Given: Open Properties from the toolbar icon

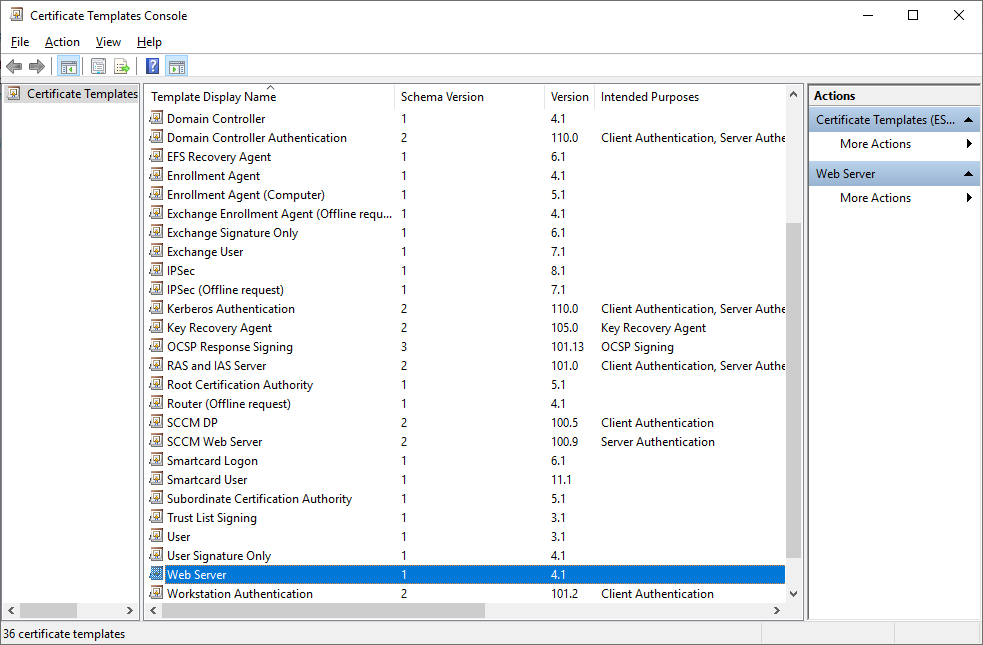Looking at the screenshot, I should 98,66.
